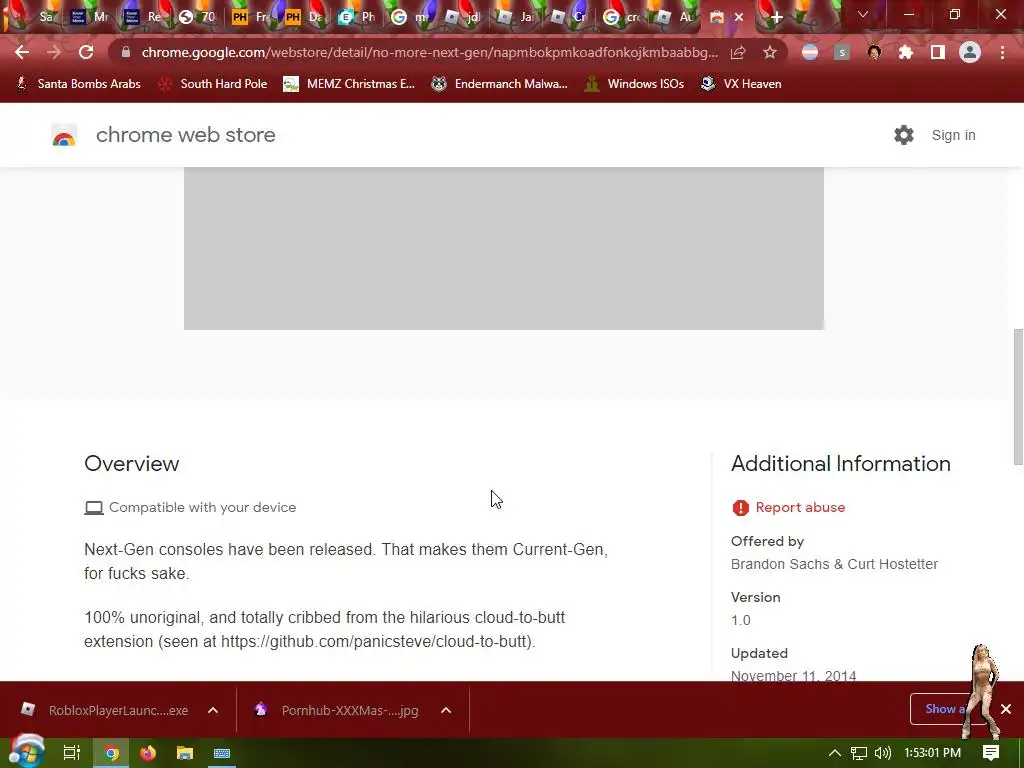
Task: Click the face avatar extension icon
Action: 874,52
